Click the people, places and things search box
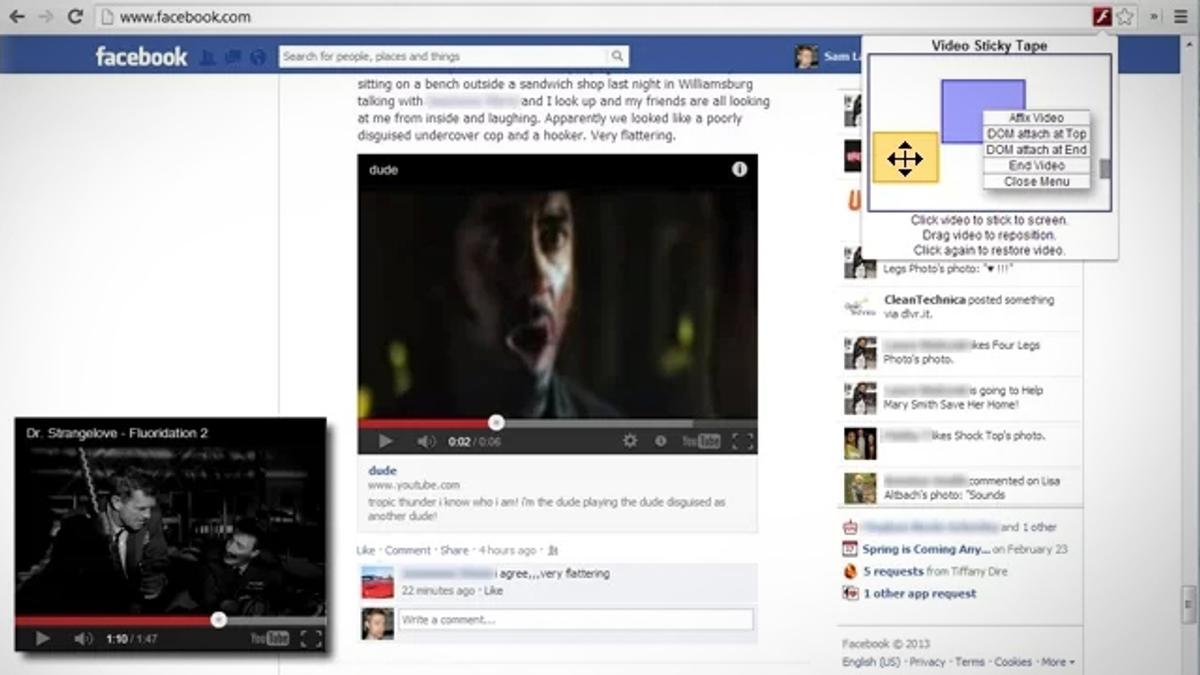Image resolution: width=1200 pixels, height=675 pixels. point(443,57)
